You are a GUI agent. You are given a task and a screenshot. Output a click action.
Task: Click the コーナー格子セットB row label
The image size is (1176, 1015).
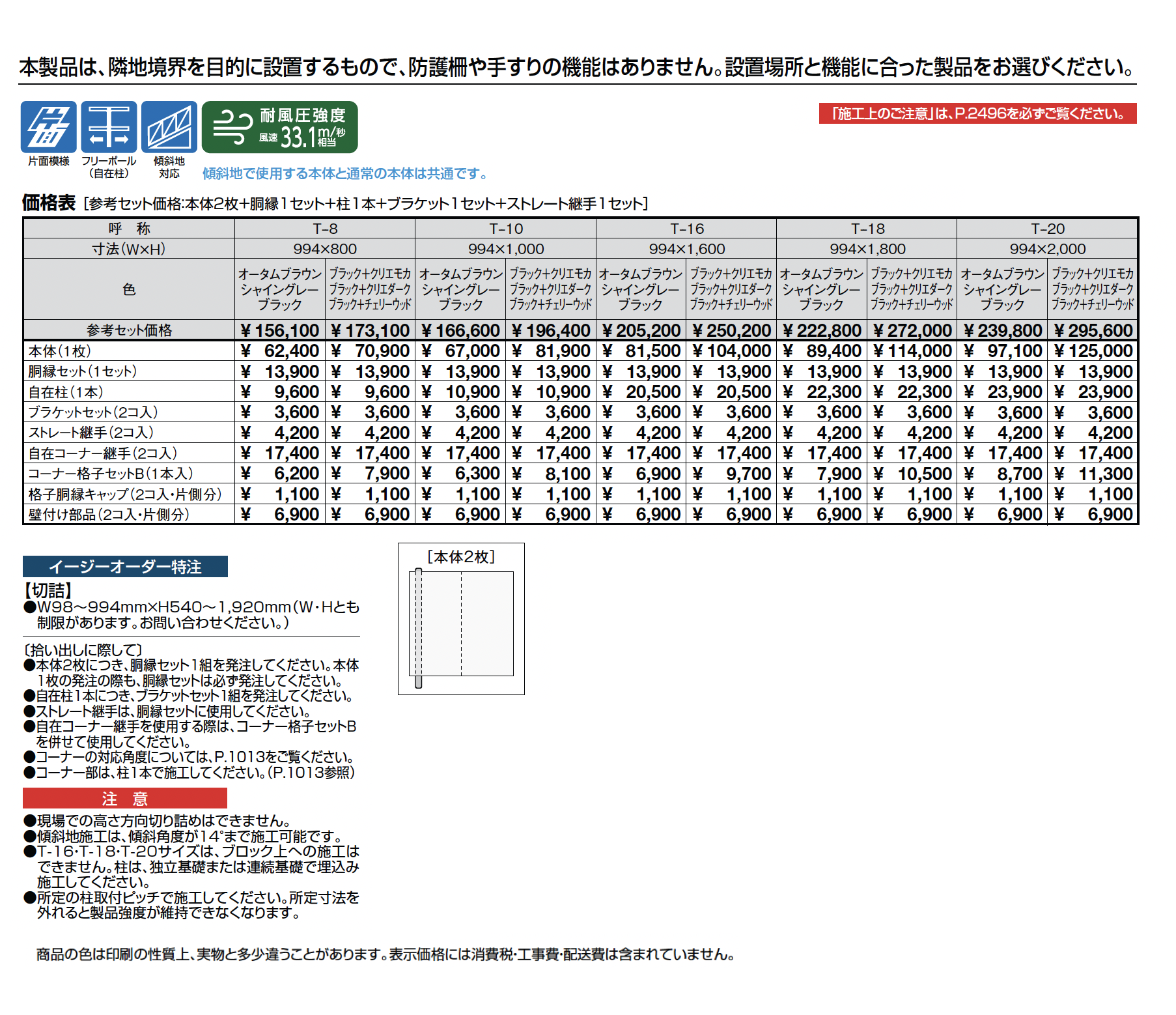(110, 474)
